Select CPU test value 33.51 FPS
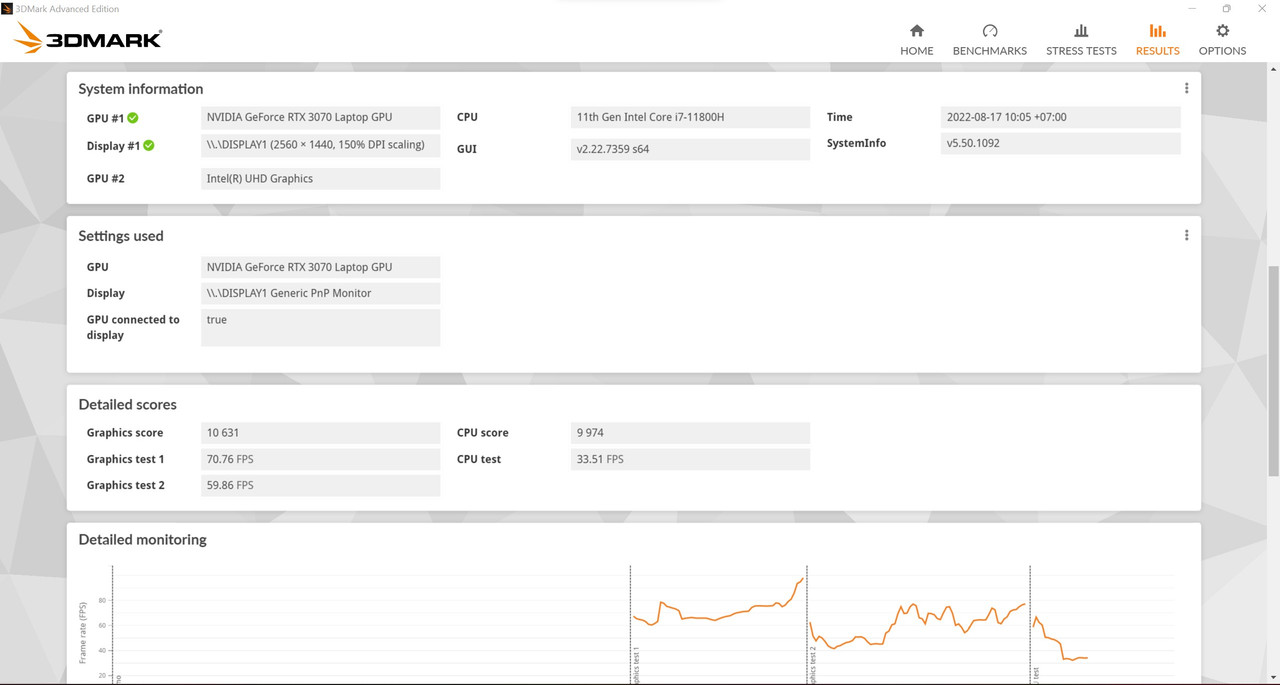Image resolution: width=1280 pixels, height=685 pixels. pos(690,459)
